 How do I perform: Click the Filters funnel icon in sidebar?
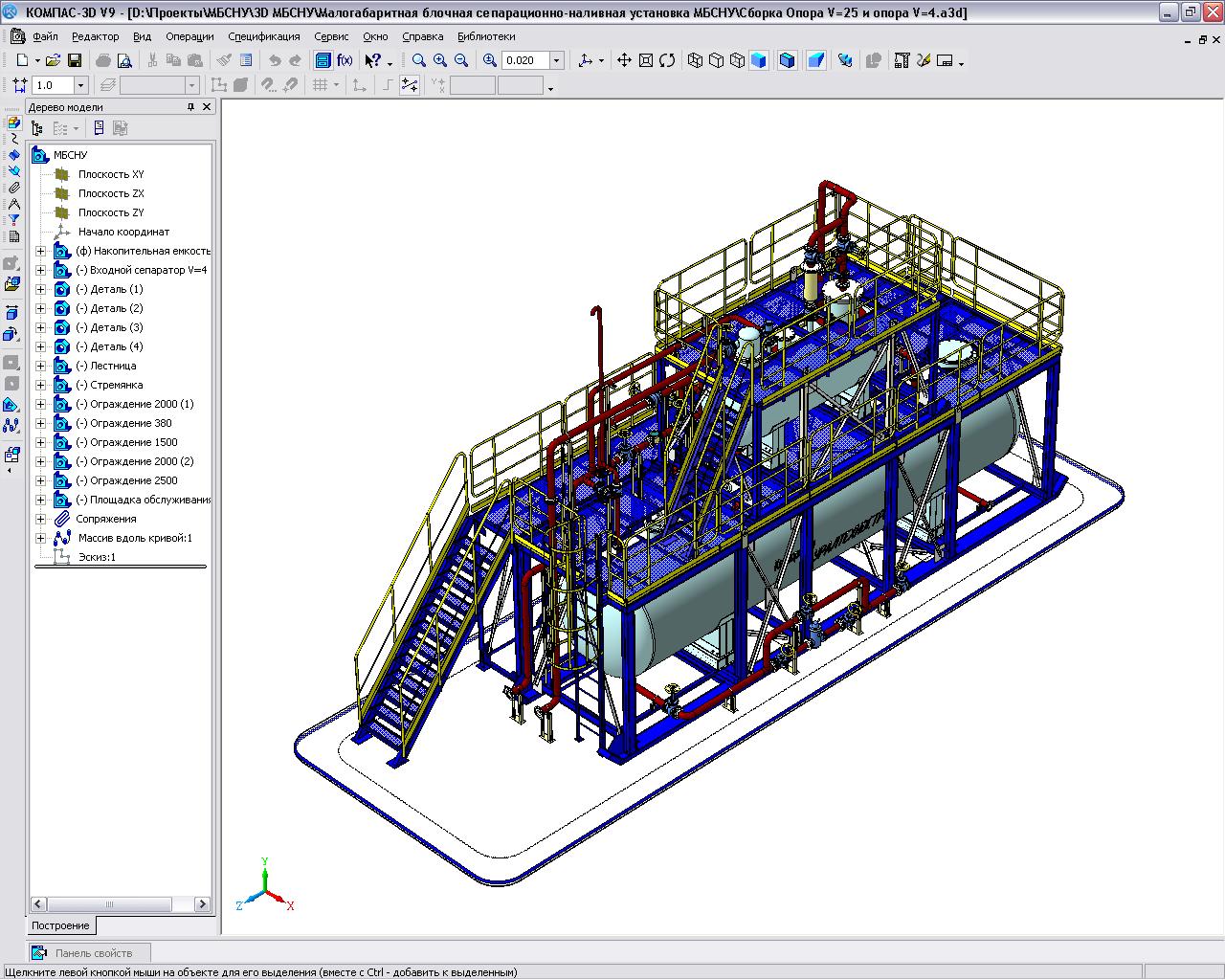(13, 220)
